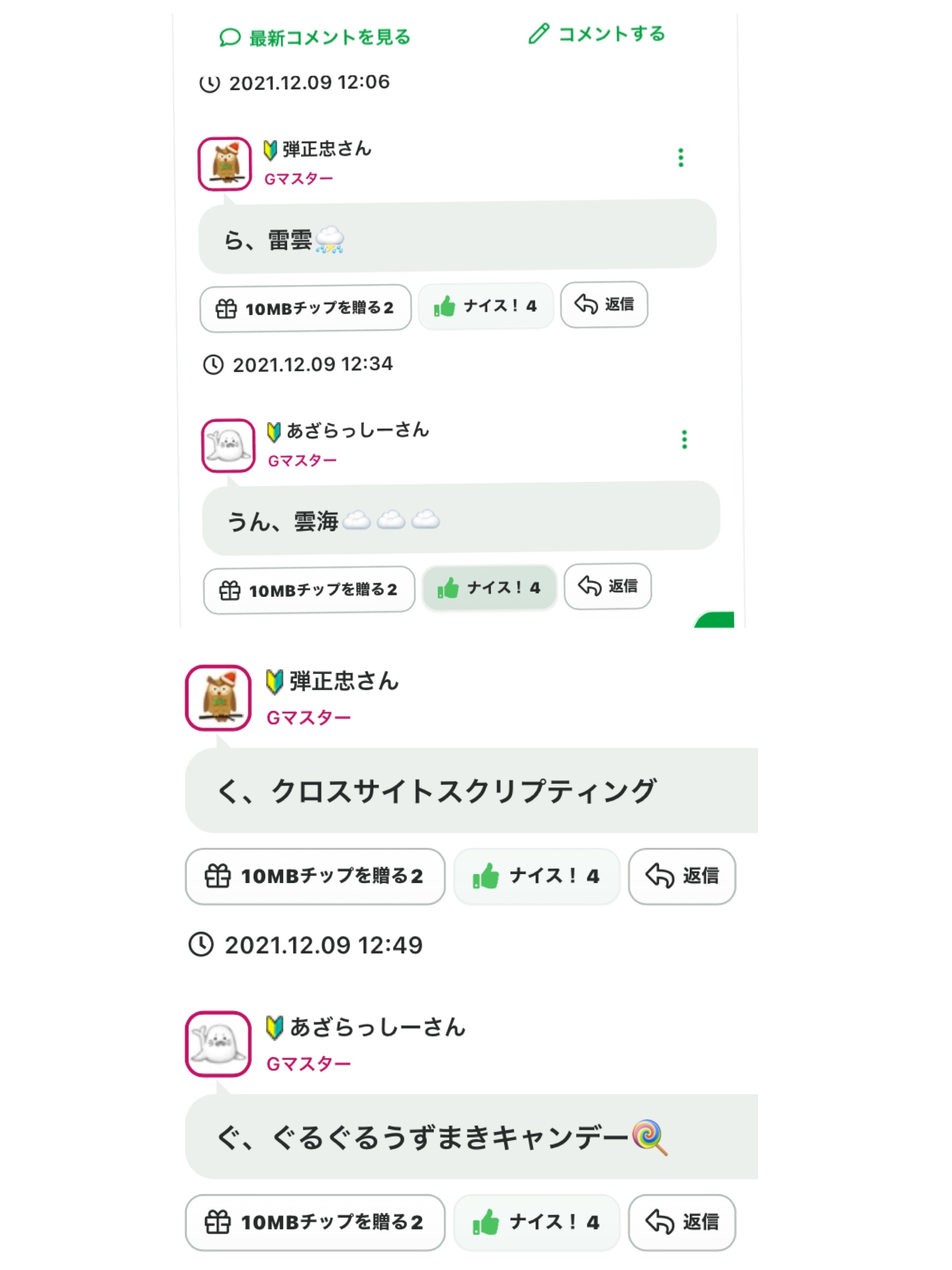Click seal avatar above ぐるぐるうずまきキャンデー comment

[218, 1043]
